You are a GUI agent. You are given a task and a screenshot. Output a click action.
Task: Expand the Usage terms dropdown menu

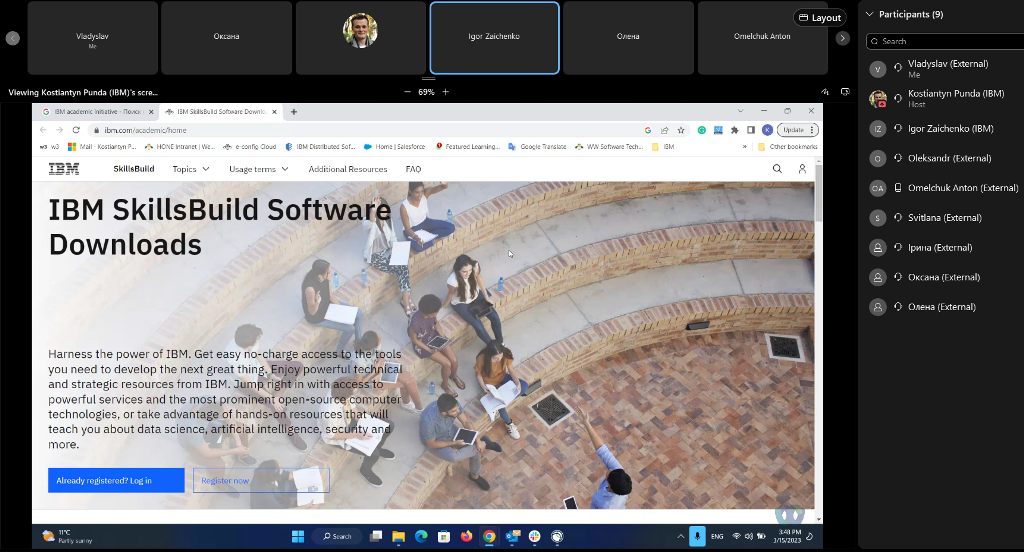(x=259, y=169)
